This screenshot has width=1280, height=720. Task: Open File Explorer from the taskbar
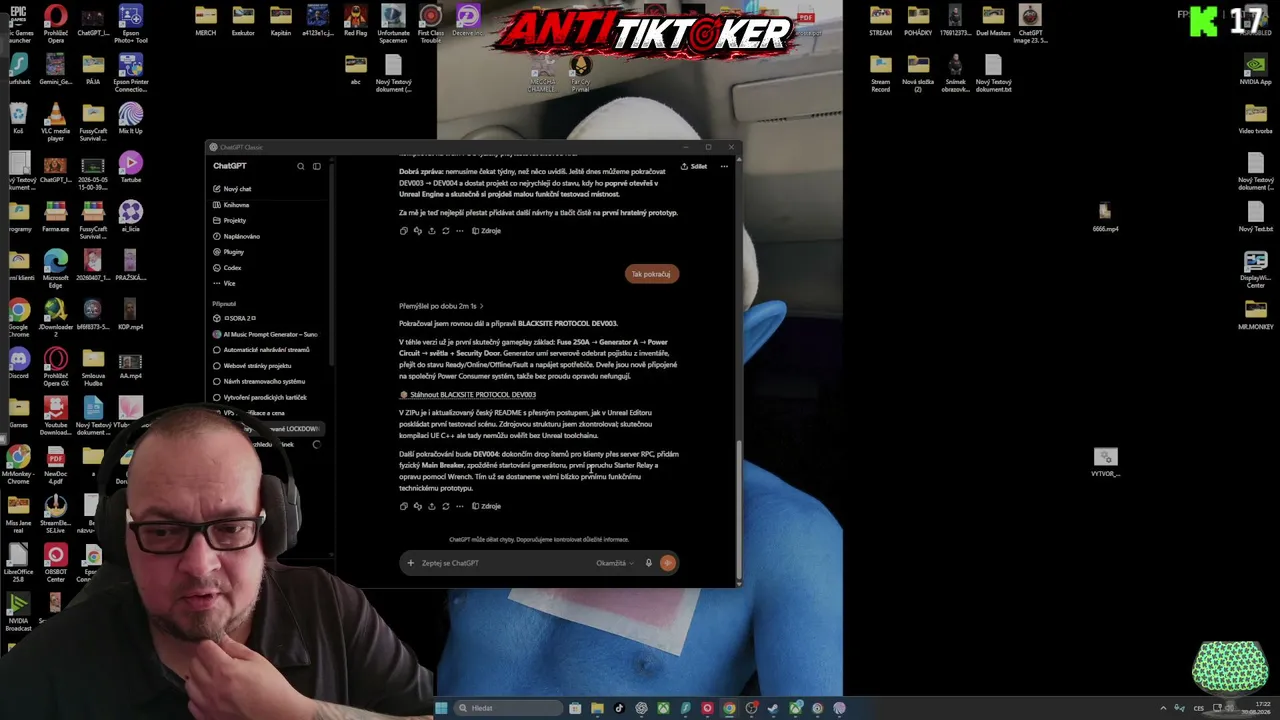pyautogui.click(x=597, y=708)
